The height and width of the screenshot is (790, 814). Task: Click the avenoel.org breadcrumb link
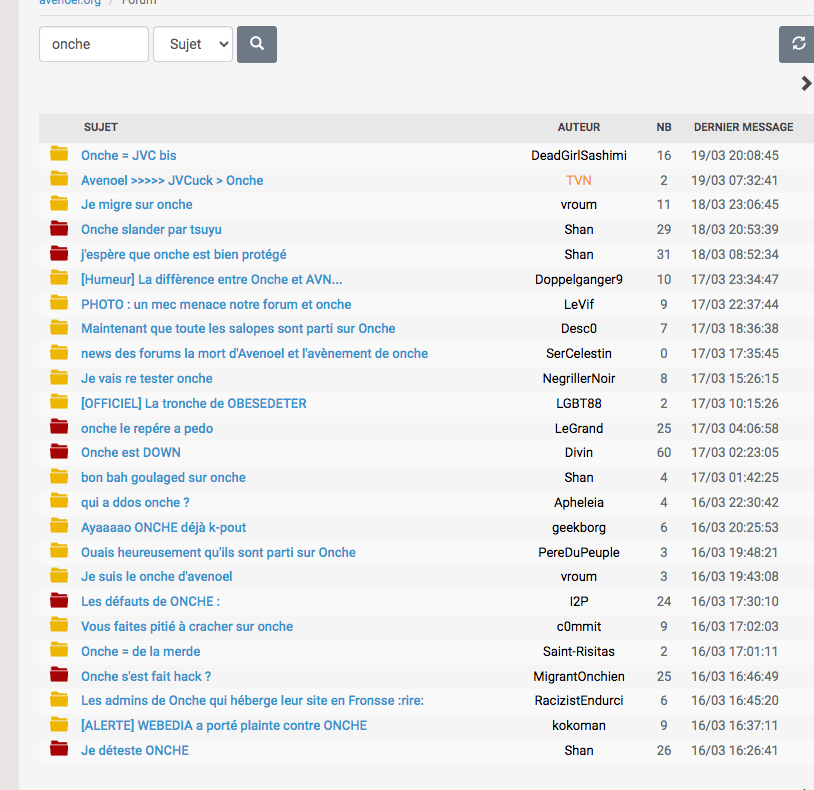pos(70,3)
